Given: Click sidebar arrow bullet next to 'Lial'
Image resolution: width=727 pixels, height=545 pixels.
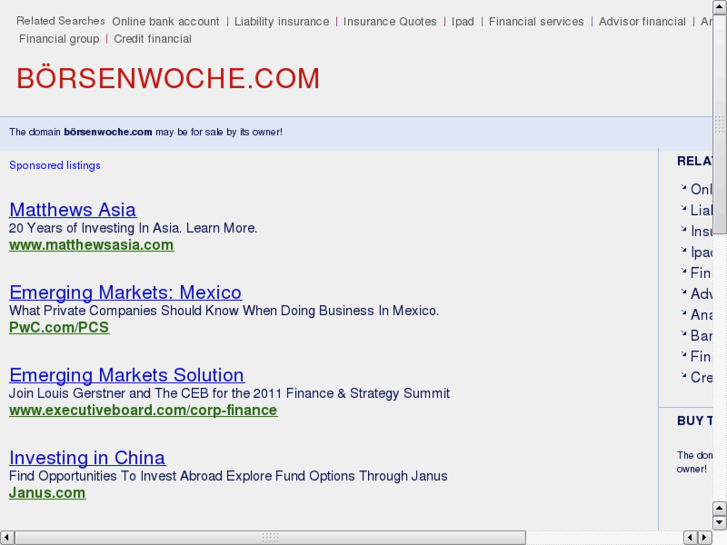Looking at the screenshot, I should (x=683, y=208).
